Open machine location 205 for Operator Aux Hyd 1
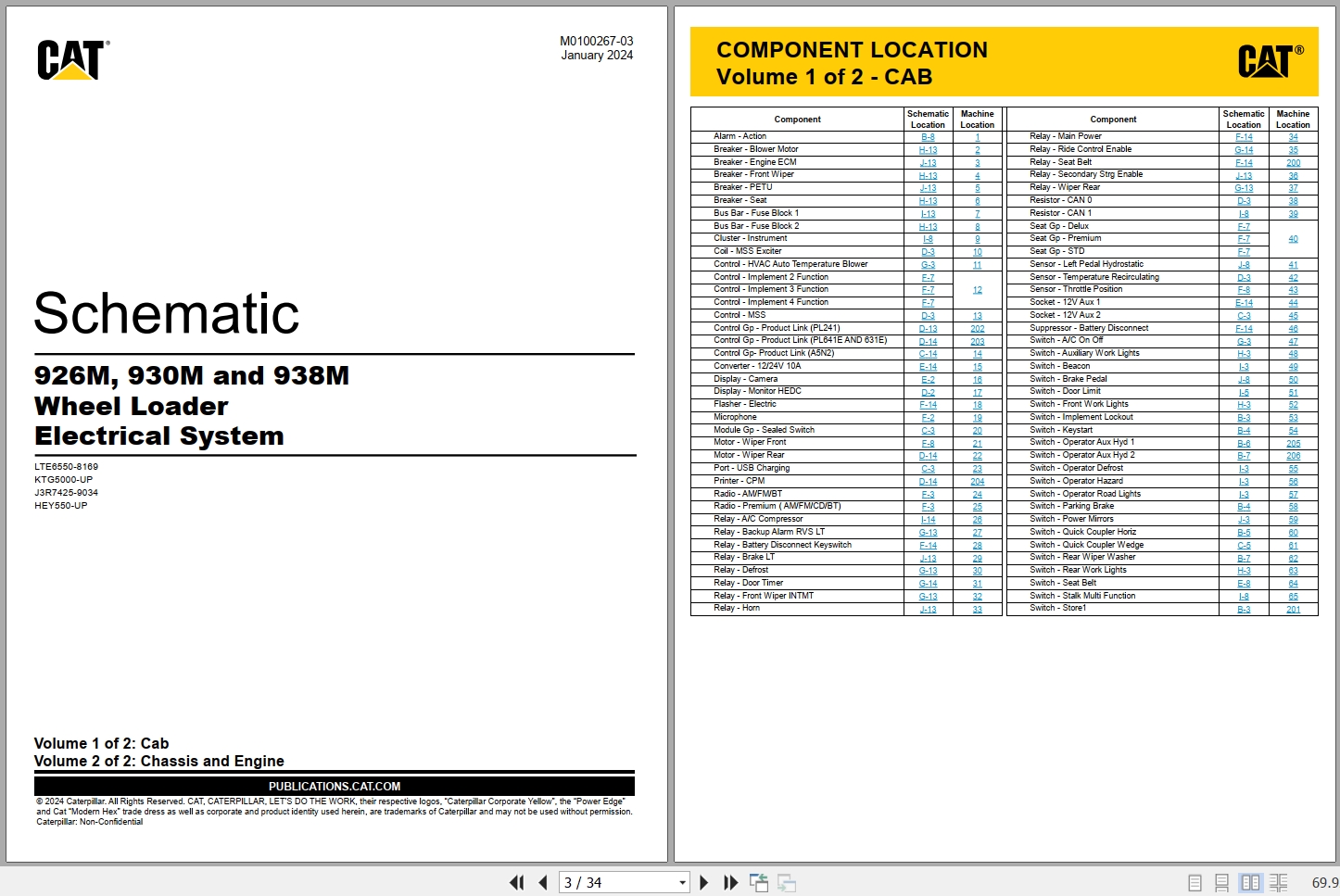This screenshot has width=1340, height=896. coord(1293,443)
